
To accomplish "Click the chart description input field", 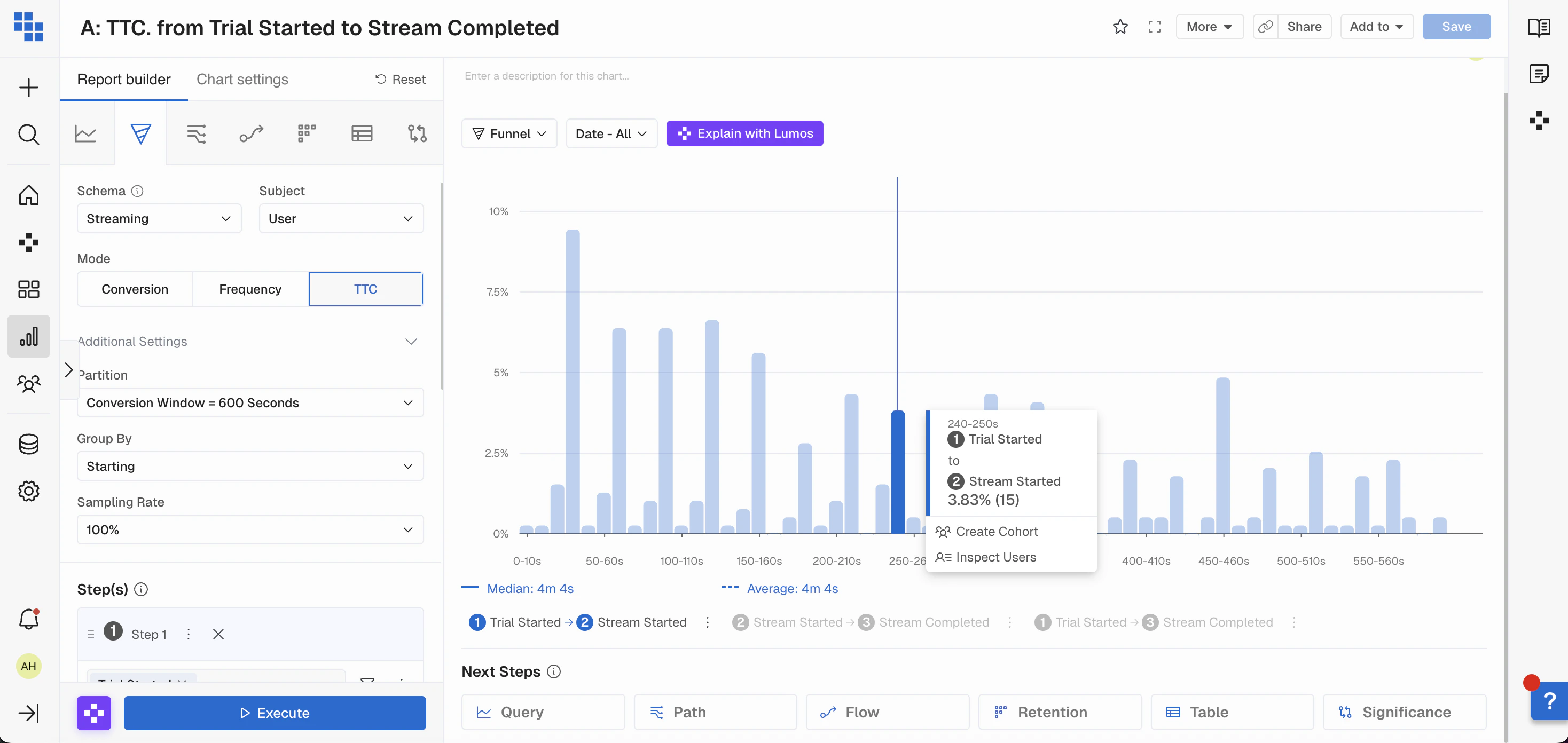I will (x=546, y=76).
